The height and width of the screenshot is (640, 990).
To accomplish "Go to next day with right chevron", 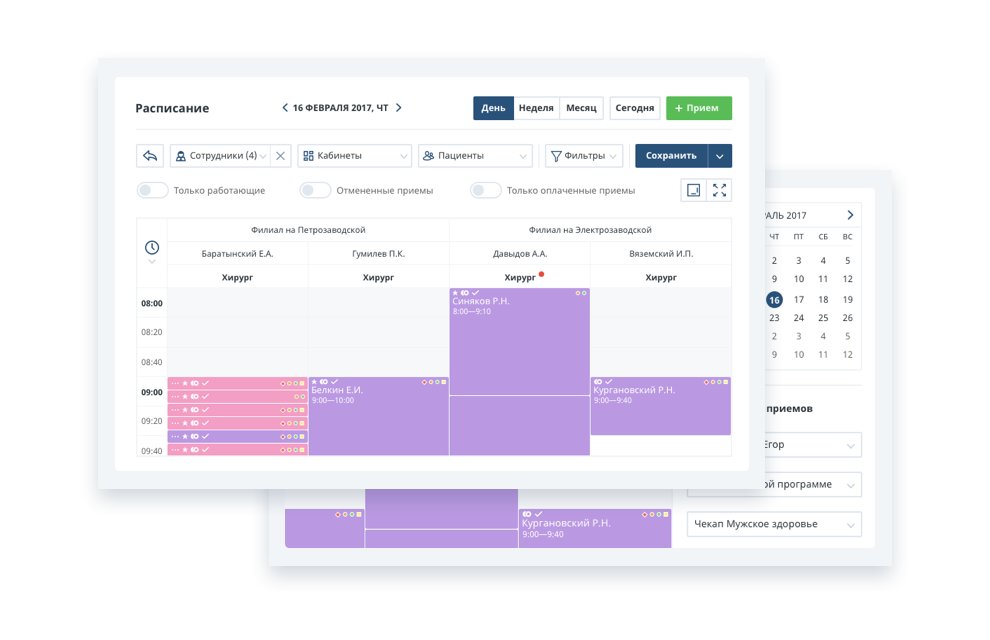I will 399,108.
